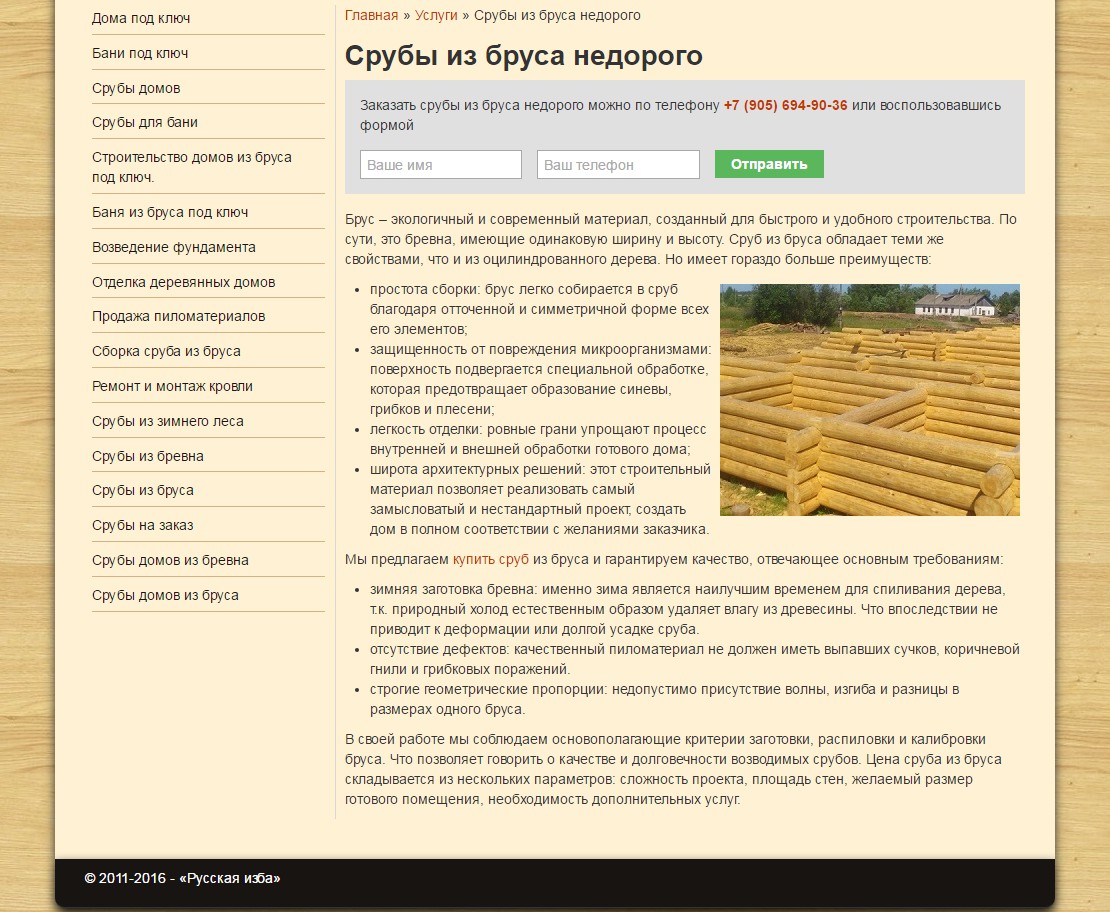Go to 'Отделка деревянных домов'
Viewport: 1110px width, 912px height.
tap(183, 282)
